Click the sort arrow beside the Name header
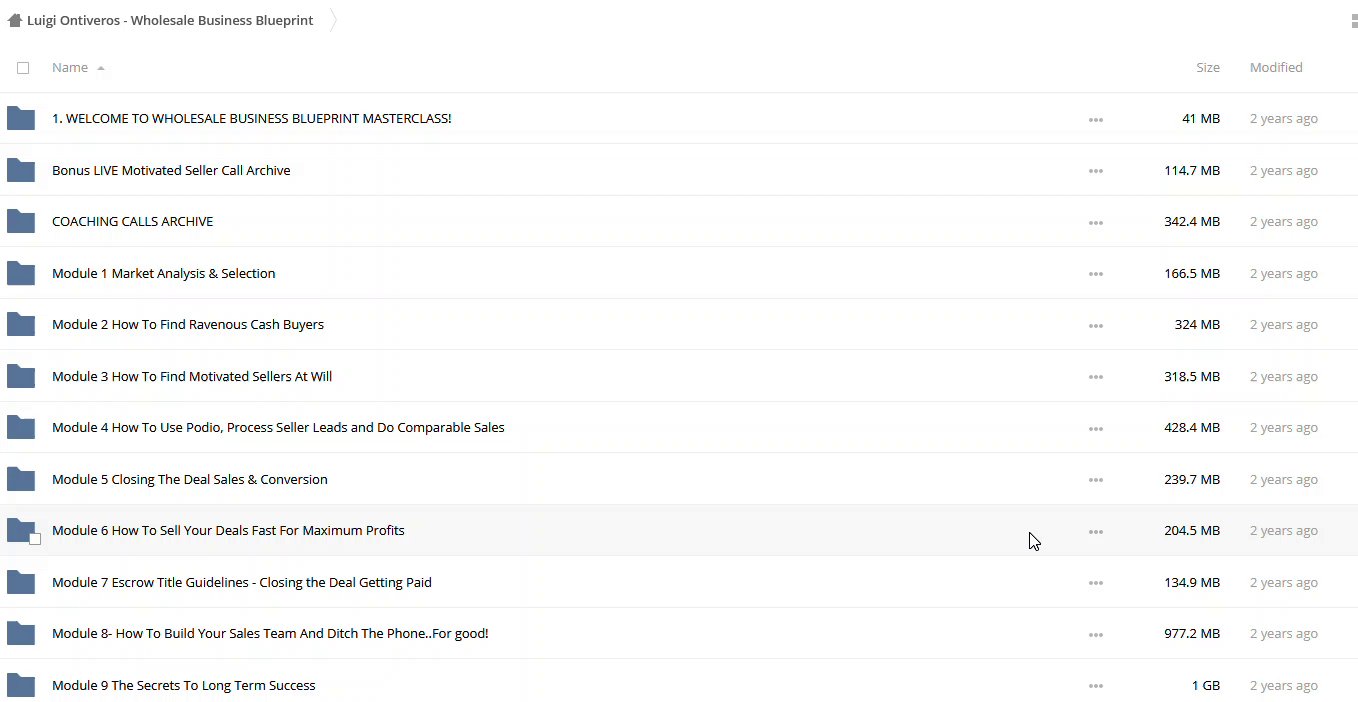The image size is (1358, 702). [101, 68]
